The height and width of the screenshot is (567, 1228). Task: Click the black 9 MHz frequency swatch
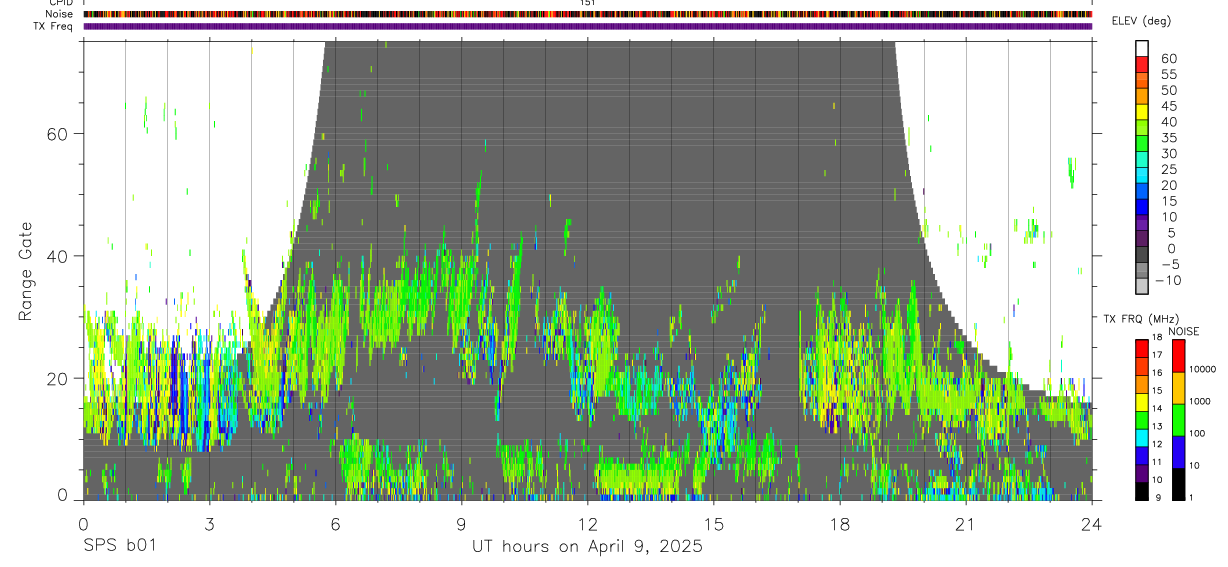click(x=1141, y=490)
